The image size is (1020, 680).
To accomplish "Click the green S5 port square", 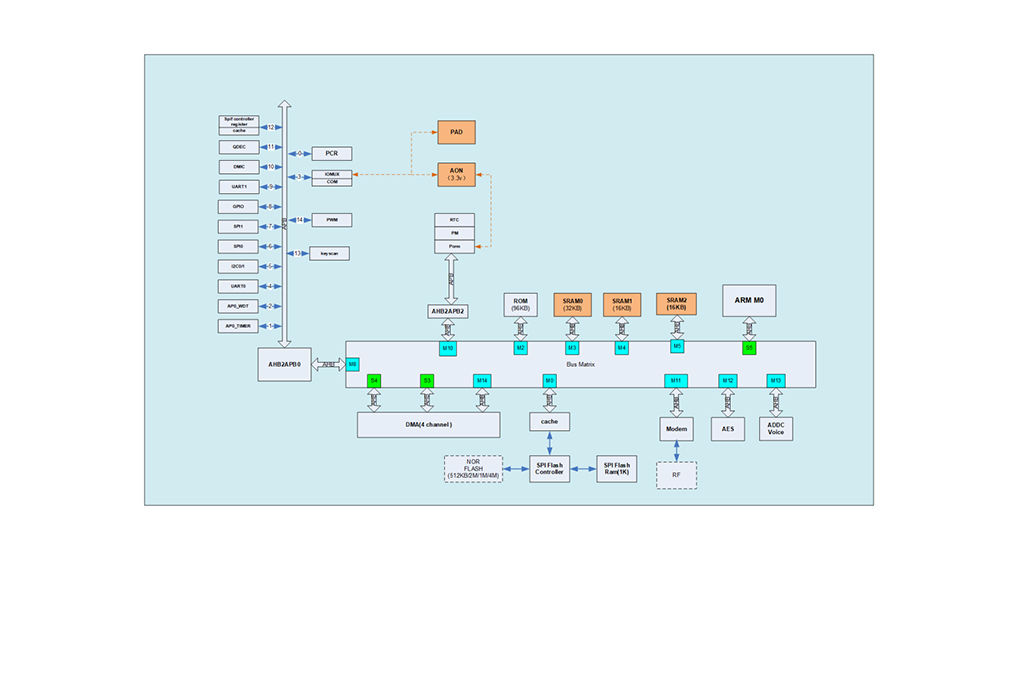I will [749, 348].
